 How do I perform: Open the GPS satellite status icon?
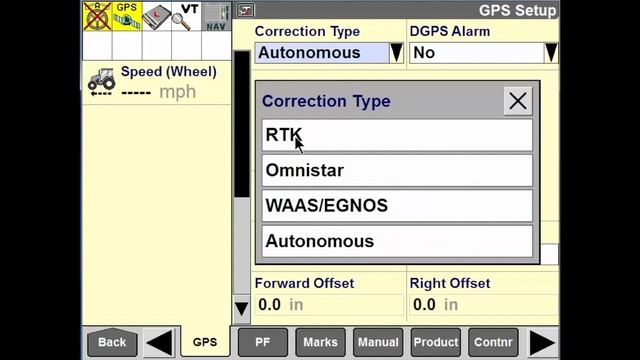[127, 16]
